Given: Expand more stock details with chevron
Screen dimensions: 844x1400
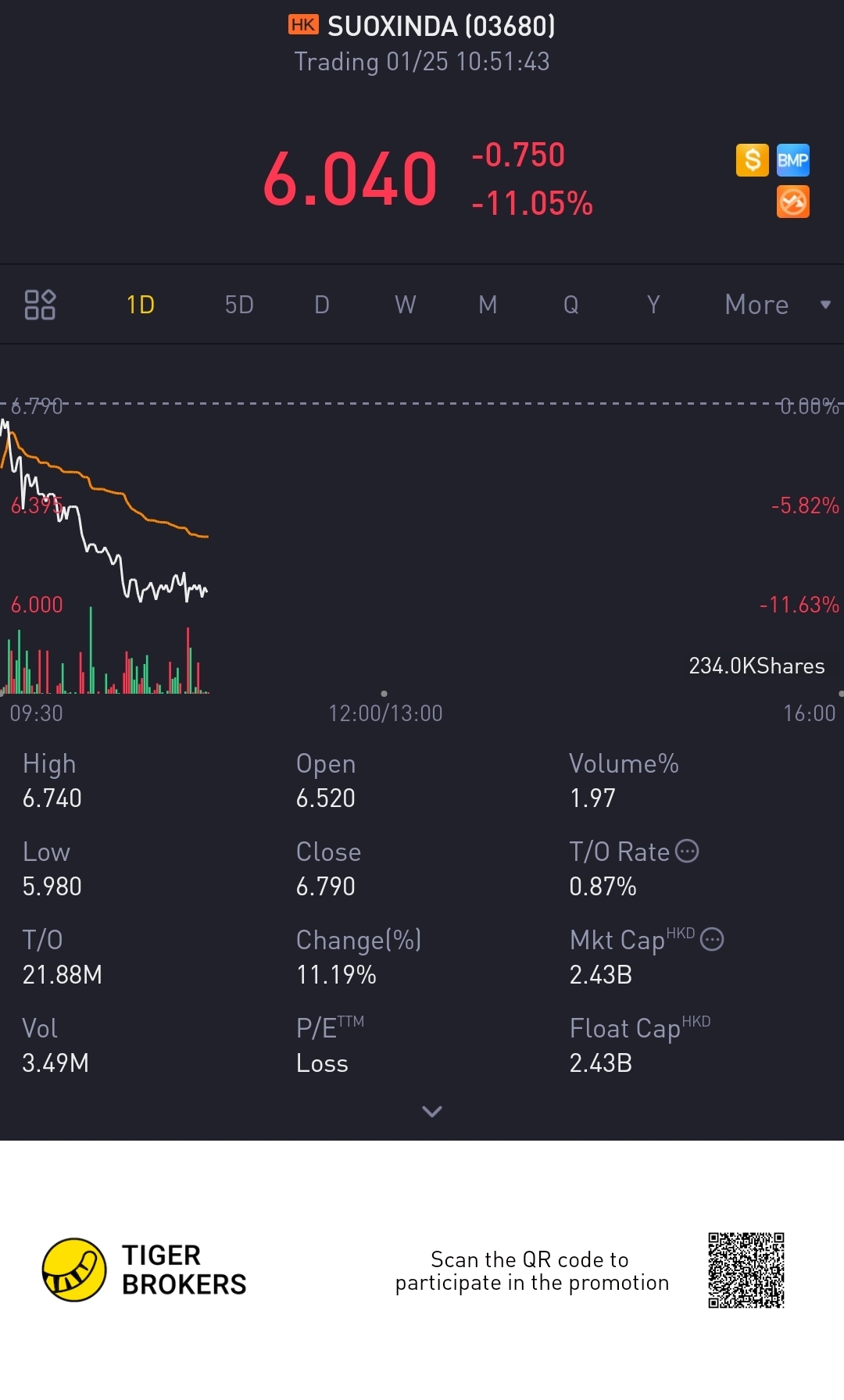Looking at the screenshot, I should pyautogui.click(x=432, y=1111).
